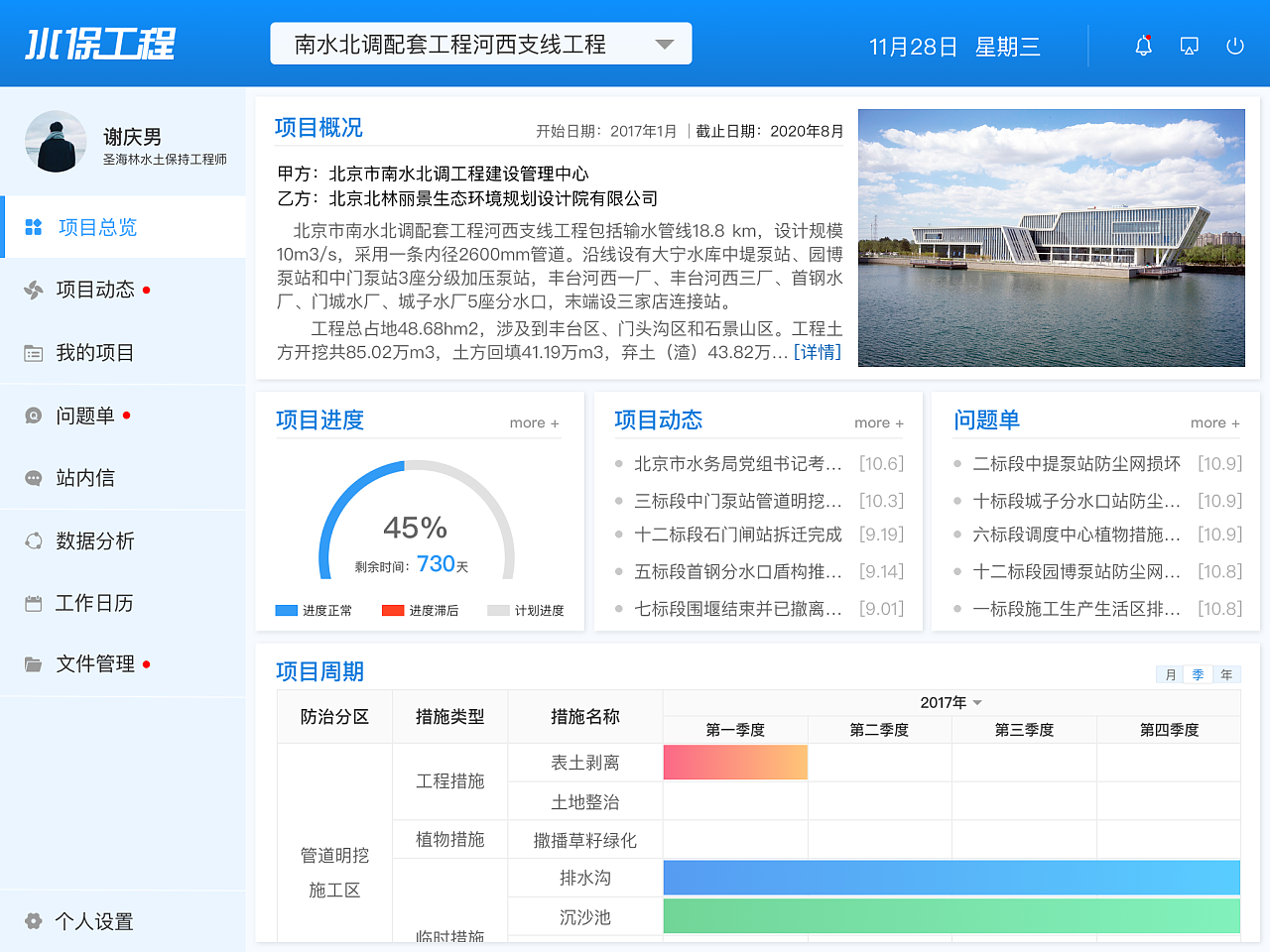This screenshot has width=1270, height=952.
Task: Click the 第三季度 column header
Action: tap(1025, 730)
